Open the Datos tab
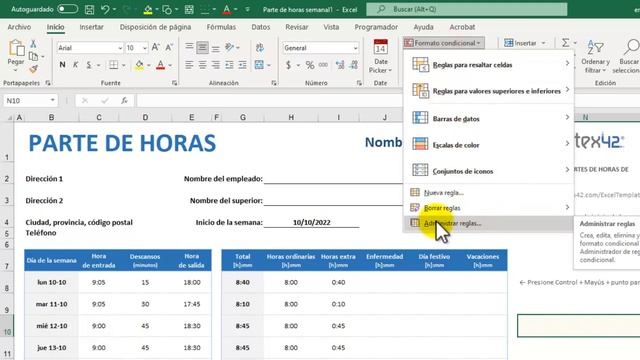Screen dimensions: 640x360 click(x=261, y=27)
